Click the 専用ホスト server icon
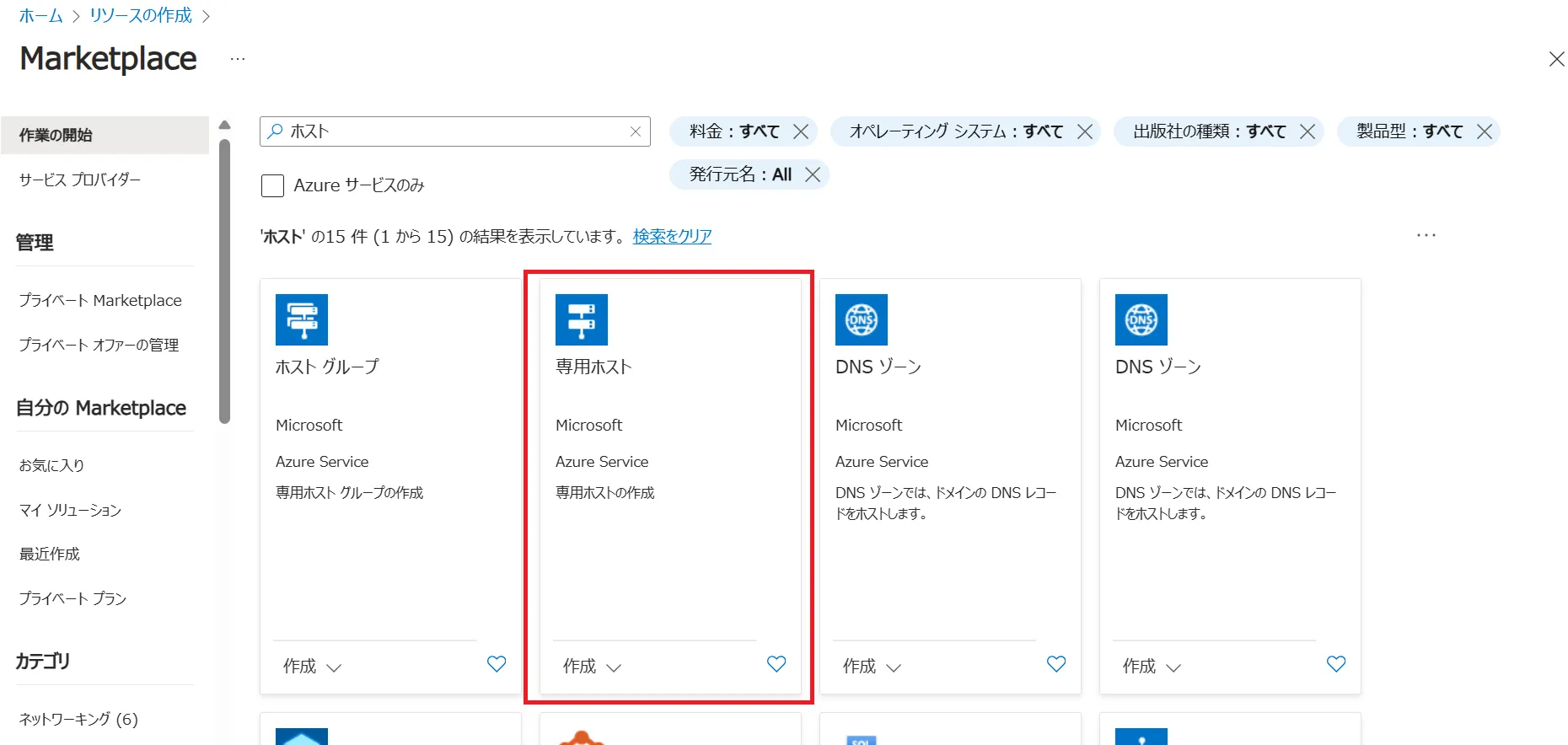Viewport: 1568px width, 745px height. pos(582,319)
